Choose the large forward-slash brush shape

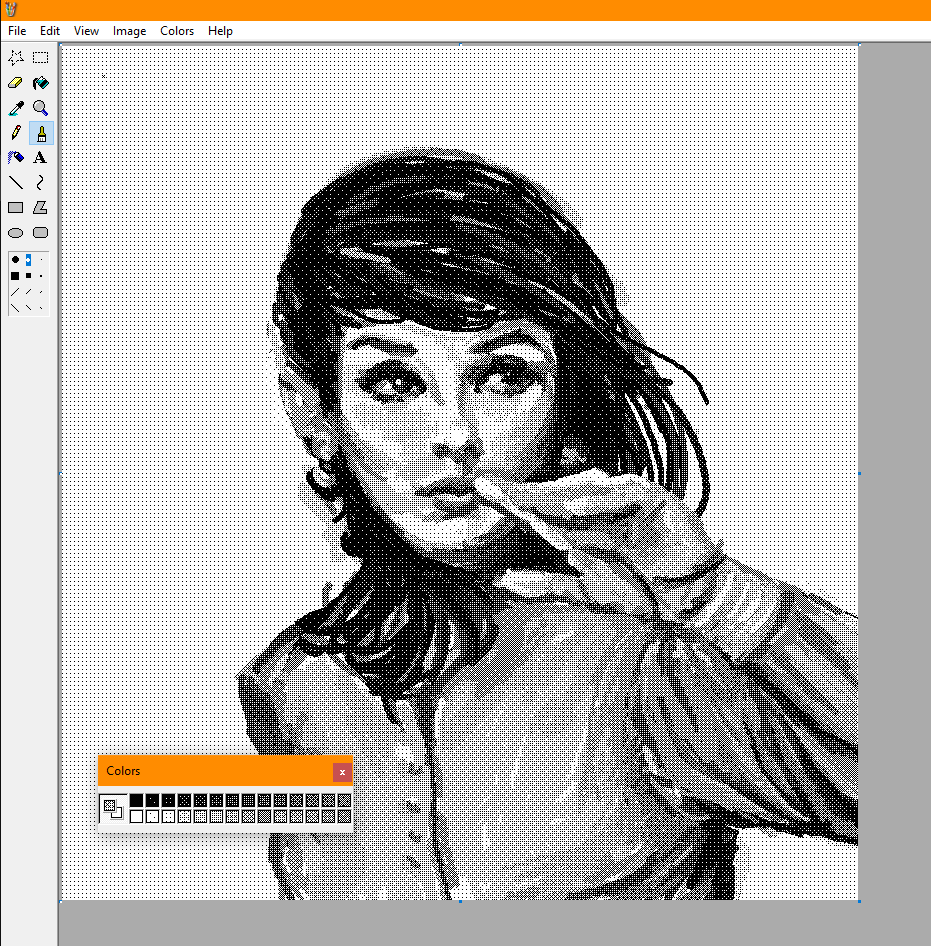[x=15, y=292]
